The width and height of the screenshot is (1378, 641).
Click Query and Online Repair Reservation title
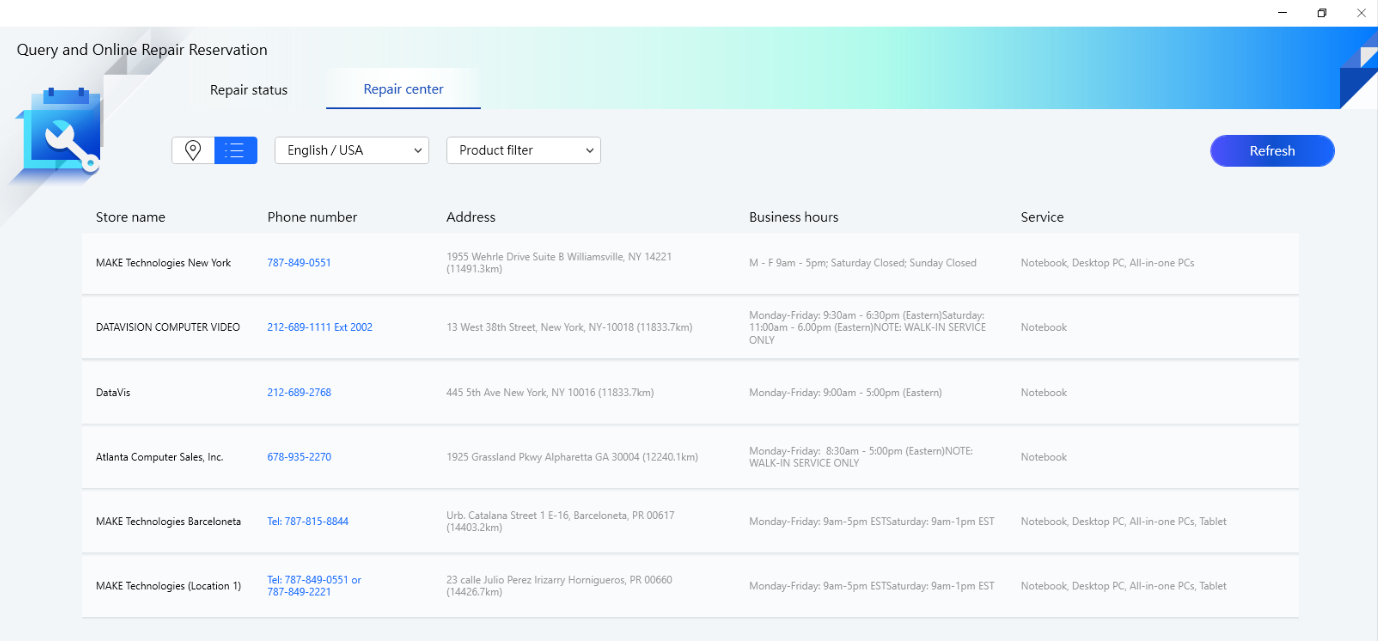142,50
